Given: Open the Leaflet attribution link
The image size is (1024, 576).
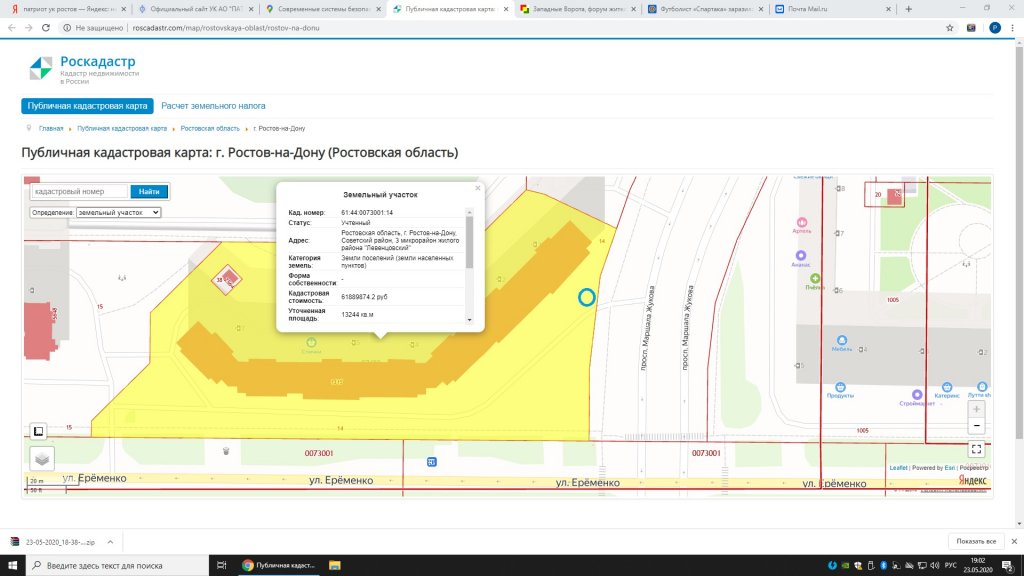Looking at the screenshot, I should click(x=898, y=468).
